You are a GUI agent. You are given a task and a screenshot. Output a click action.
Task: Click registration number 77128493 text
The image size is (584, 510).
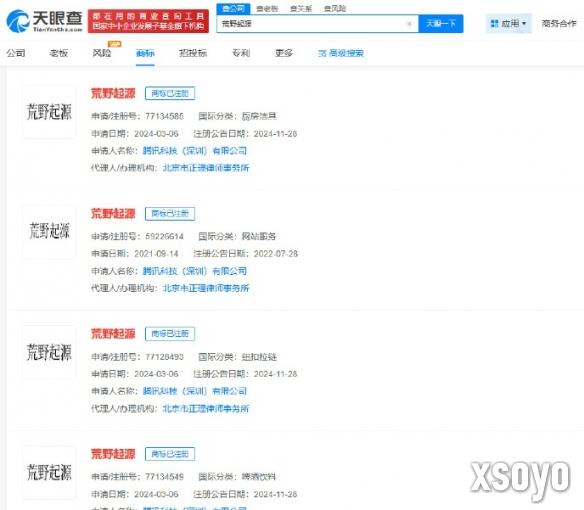[164, 357]
